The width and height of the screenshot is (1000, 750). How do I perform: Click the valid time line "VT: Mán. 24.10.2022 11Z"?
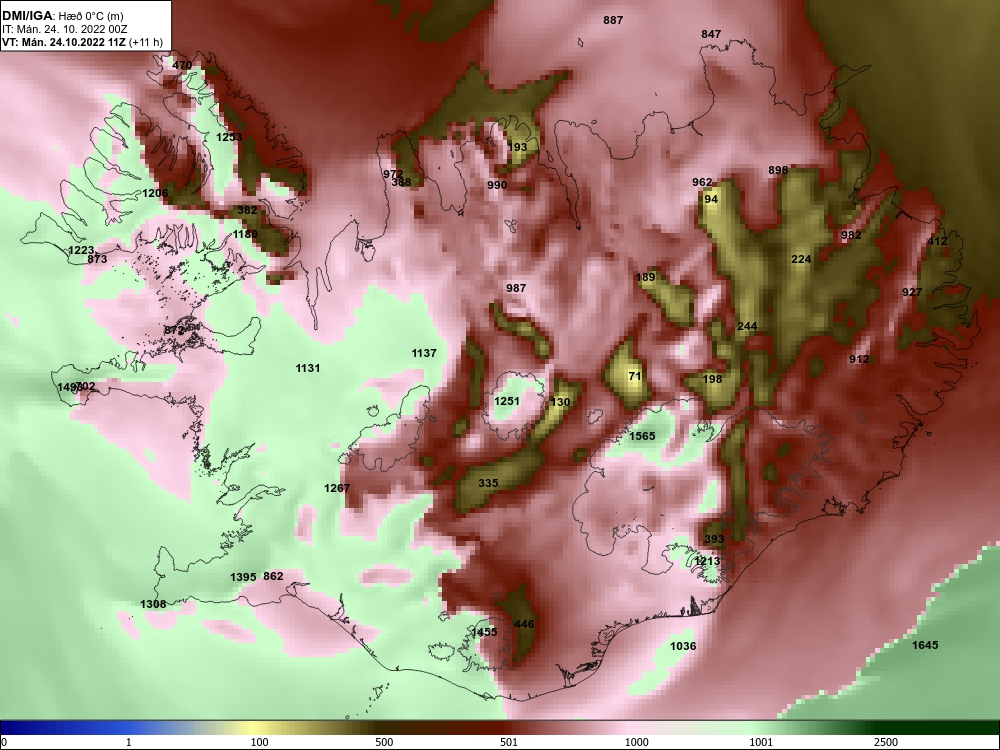coord(64,43)
